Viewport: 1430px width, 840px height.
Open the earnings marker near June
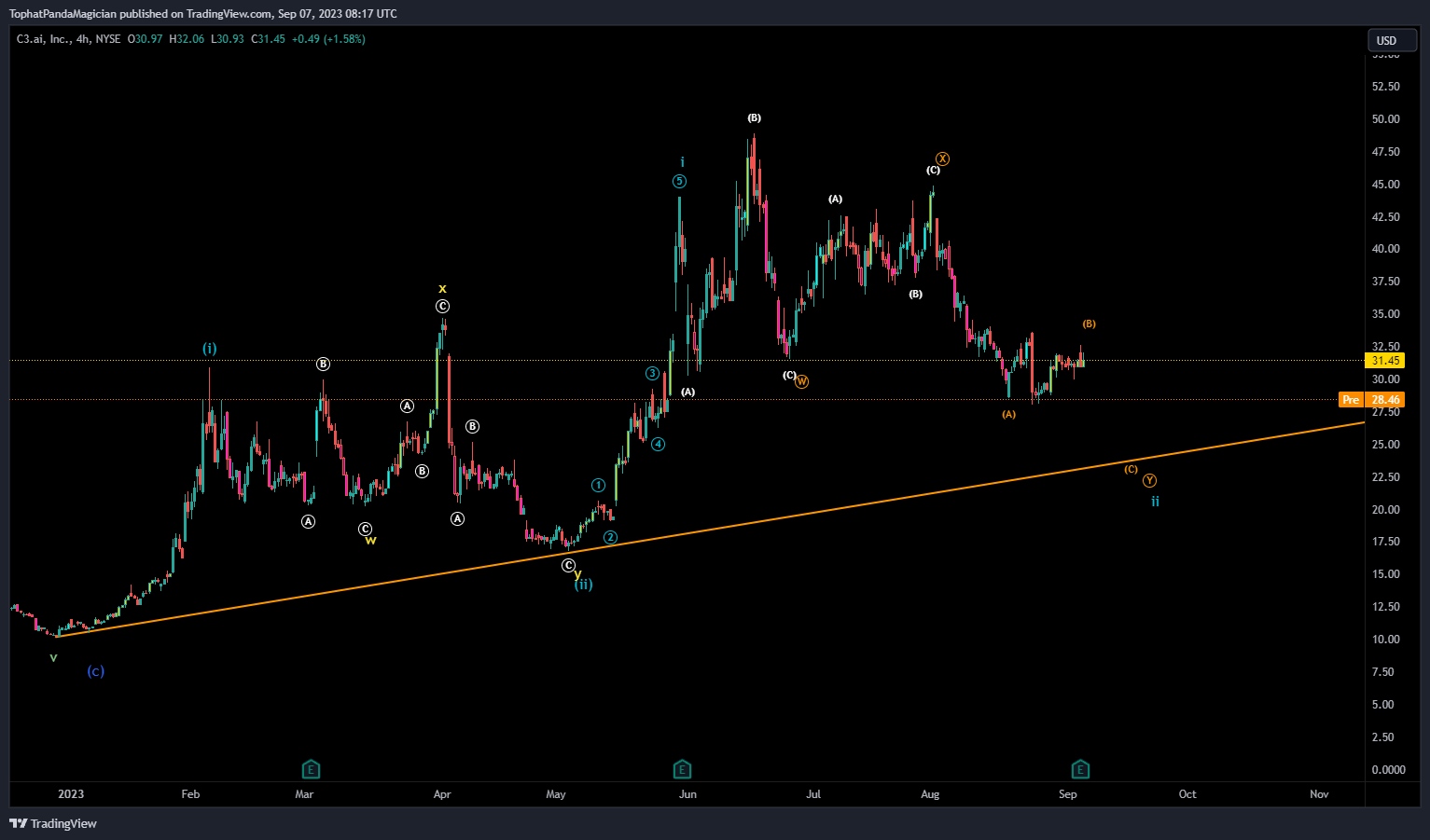coord(683,769)
